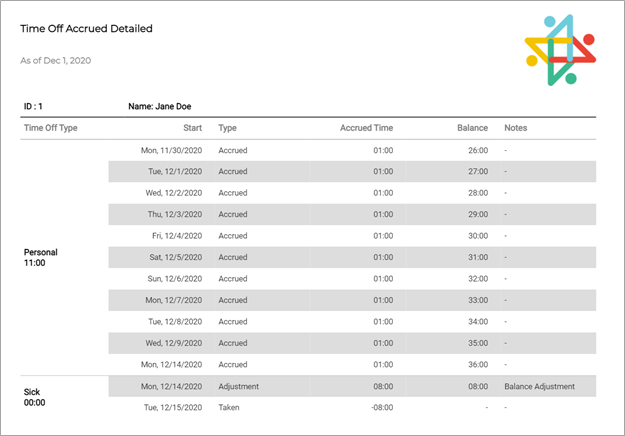Click the Tue, 12/1/2020 row date

pyautogui.click(x=175, y=171)
